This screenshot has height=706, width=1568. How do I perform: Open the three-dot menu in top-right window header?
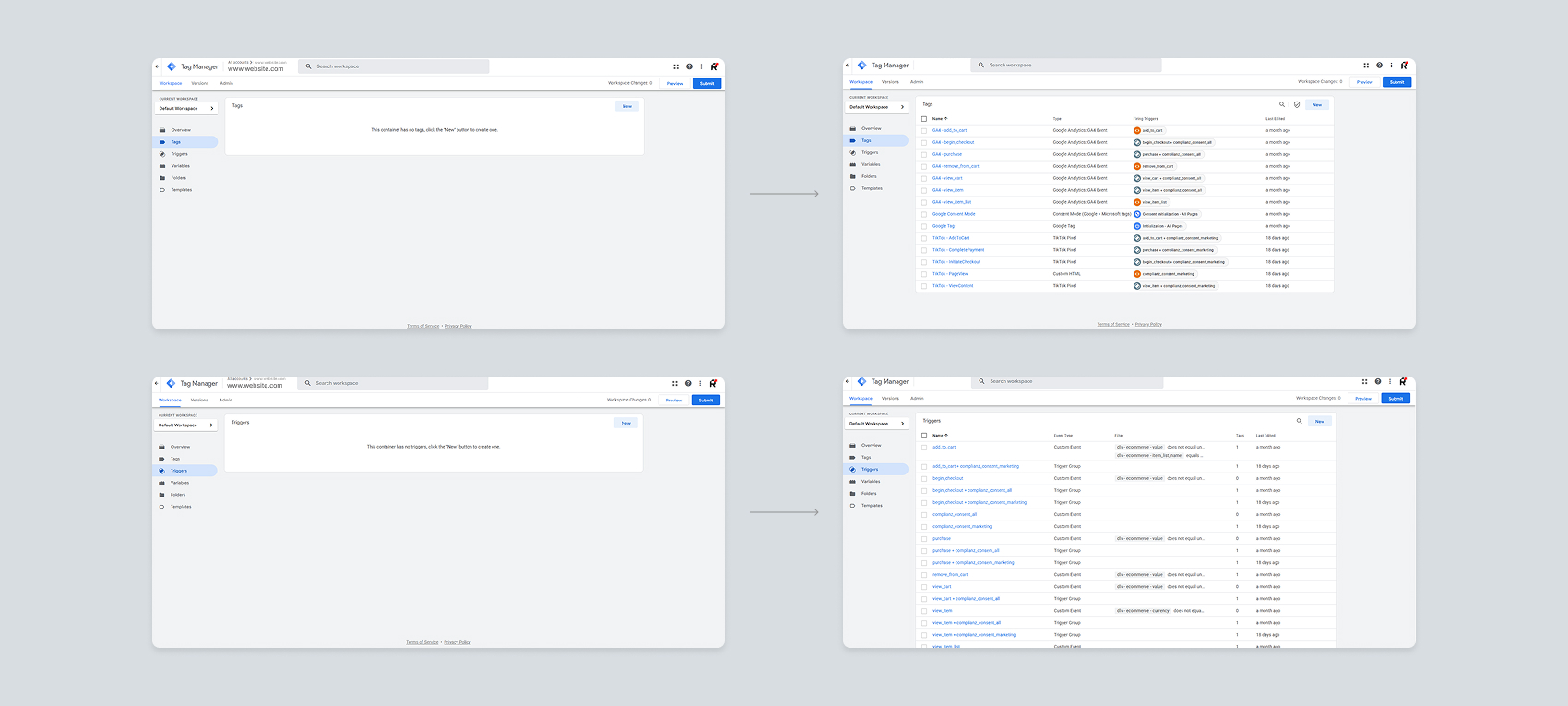click(1392, 66)
